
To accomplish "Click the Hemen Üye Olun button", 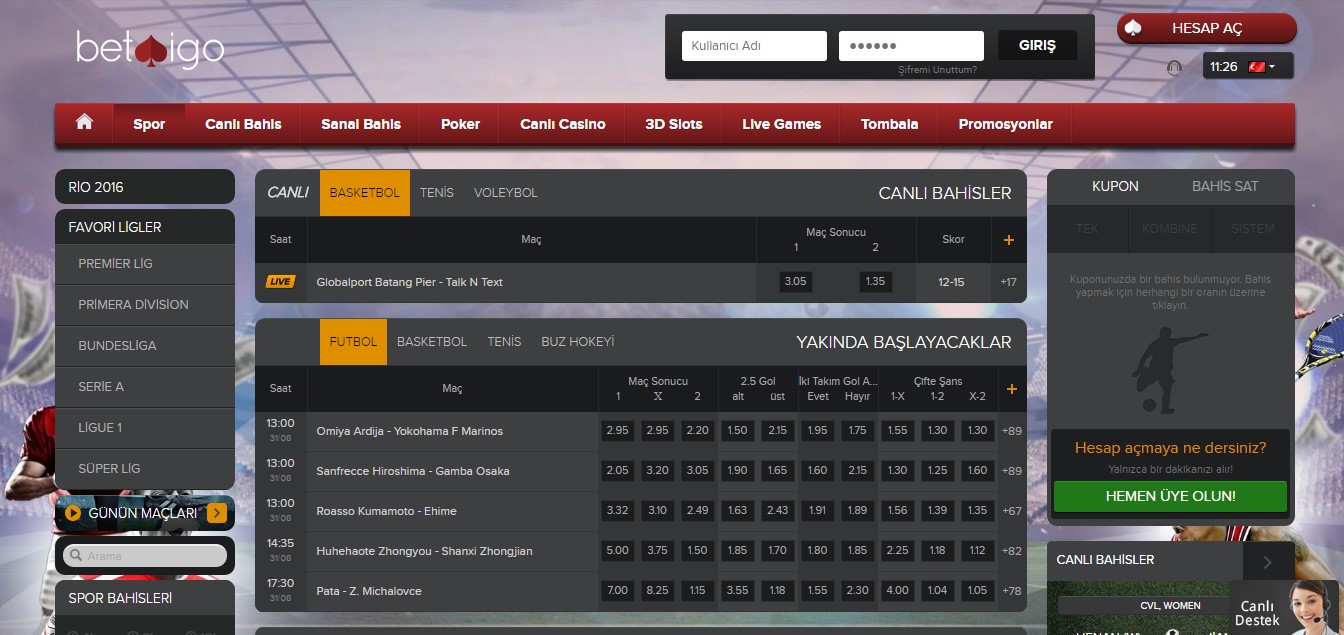I will click(x=1170, y=496).
